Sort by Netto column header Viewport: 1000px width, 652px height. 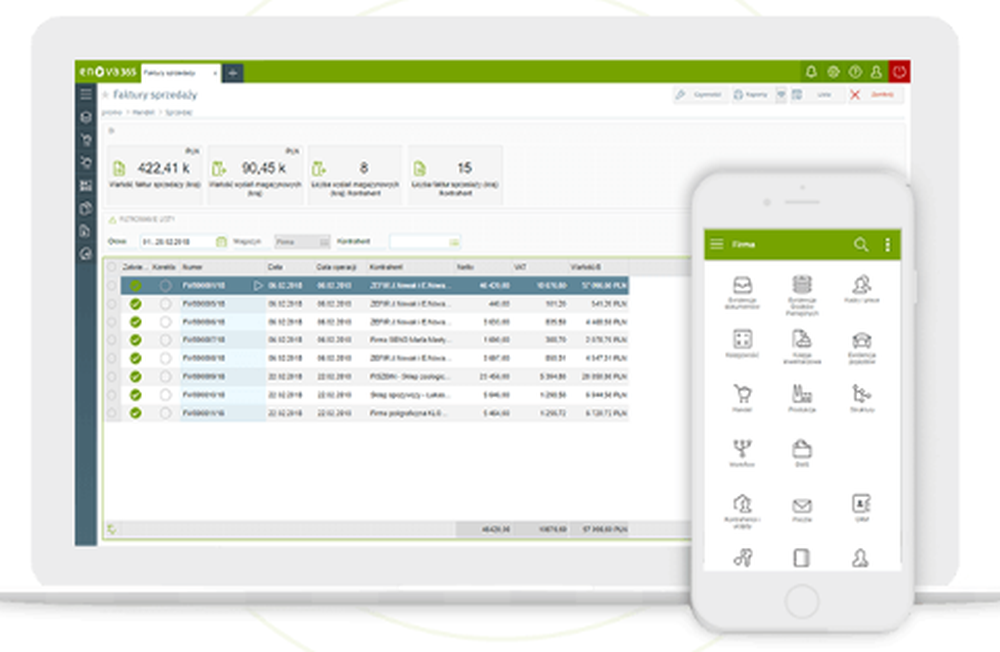(x=465, y=267)
